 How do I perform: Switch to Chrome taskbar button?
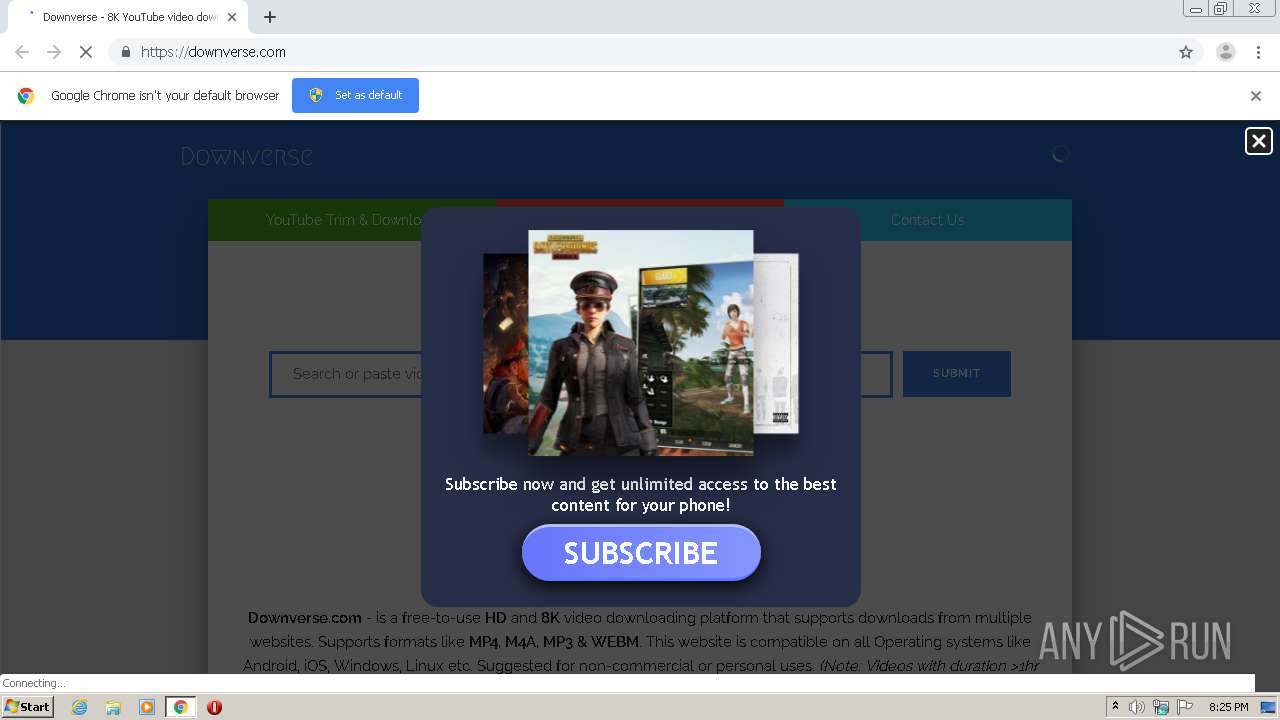(x=180, y=707)
